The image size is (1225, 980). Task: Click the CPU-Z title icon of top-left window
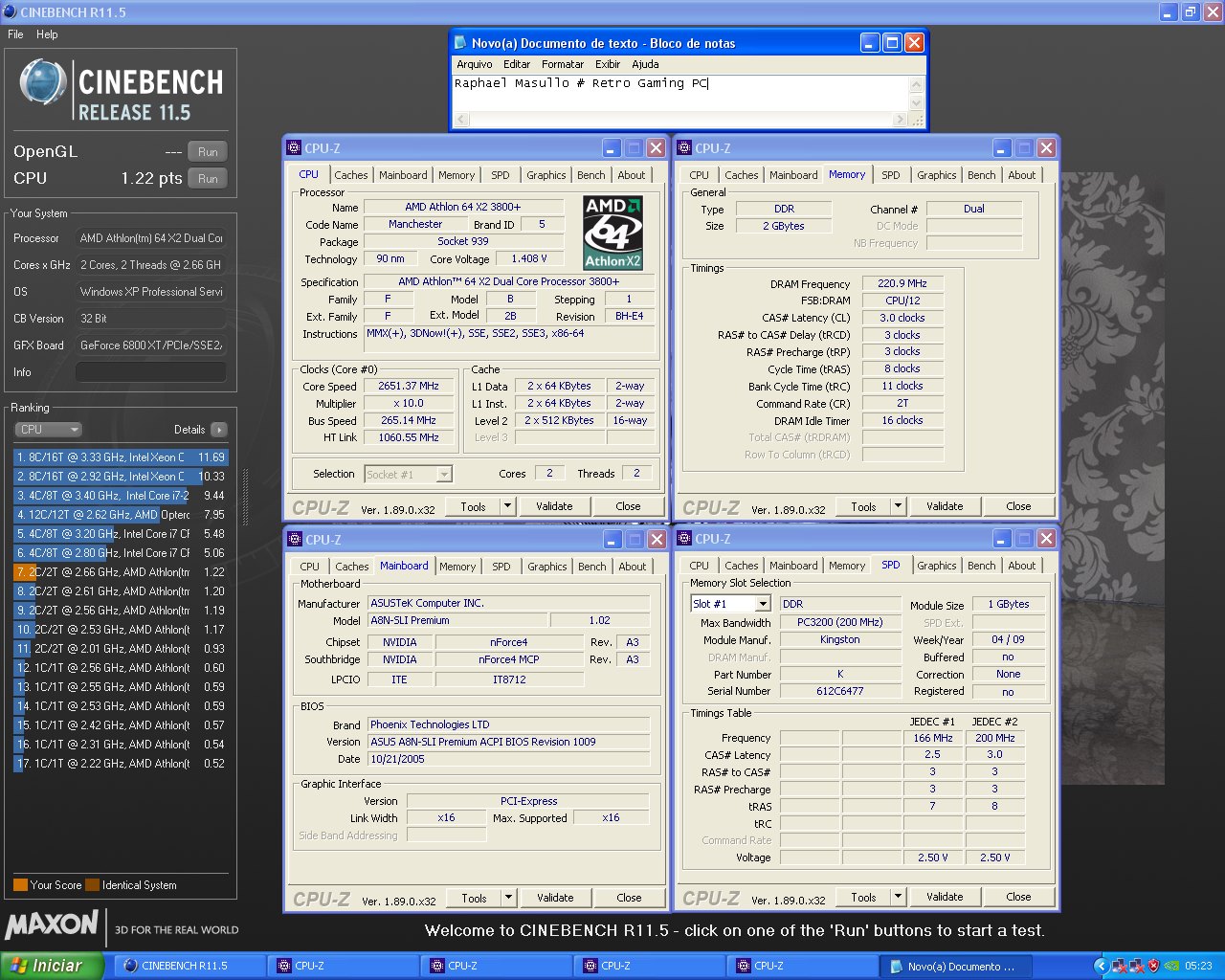click(295, 148)
